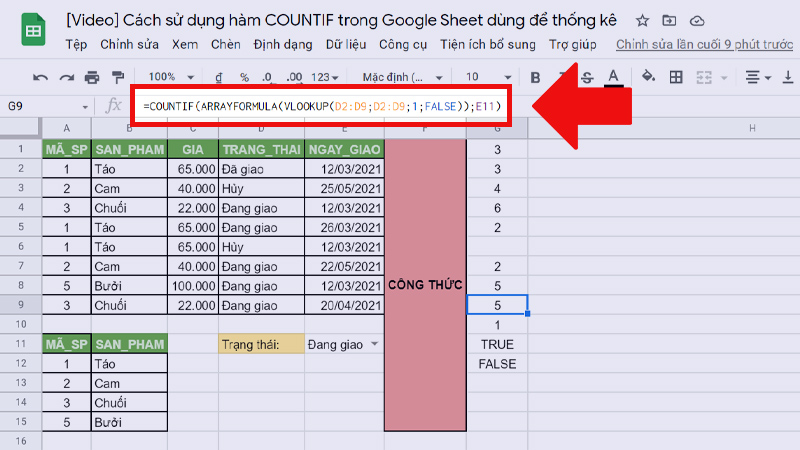Viewport: 800px width, 450px height.
Task: Open the text color picker
Action: 613,77
